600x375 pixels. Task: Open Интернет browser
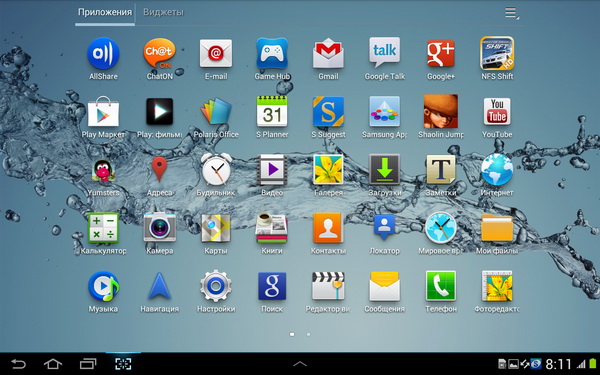click(x=497, y=170)
